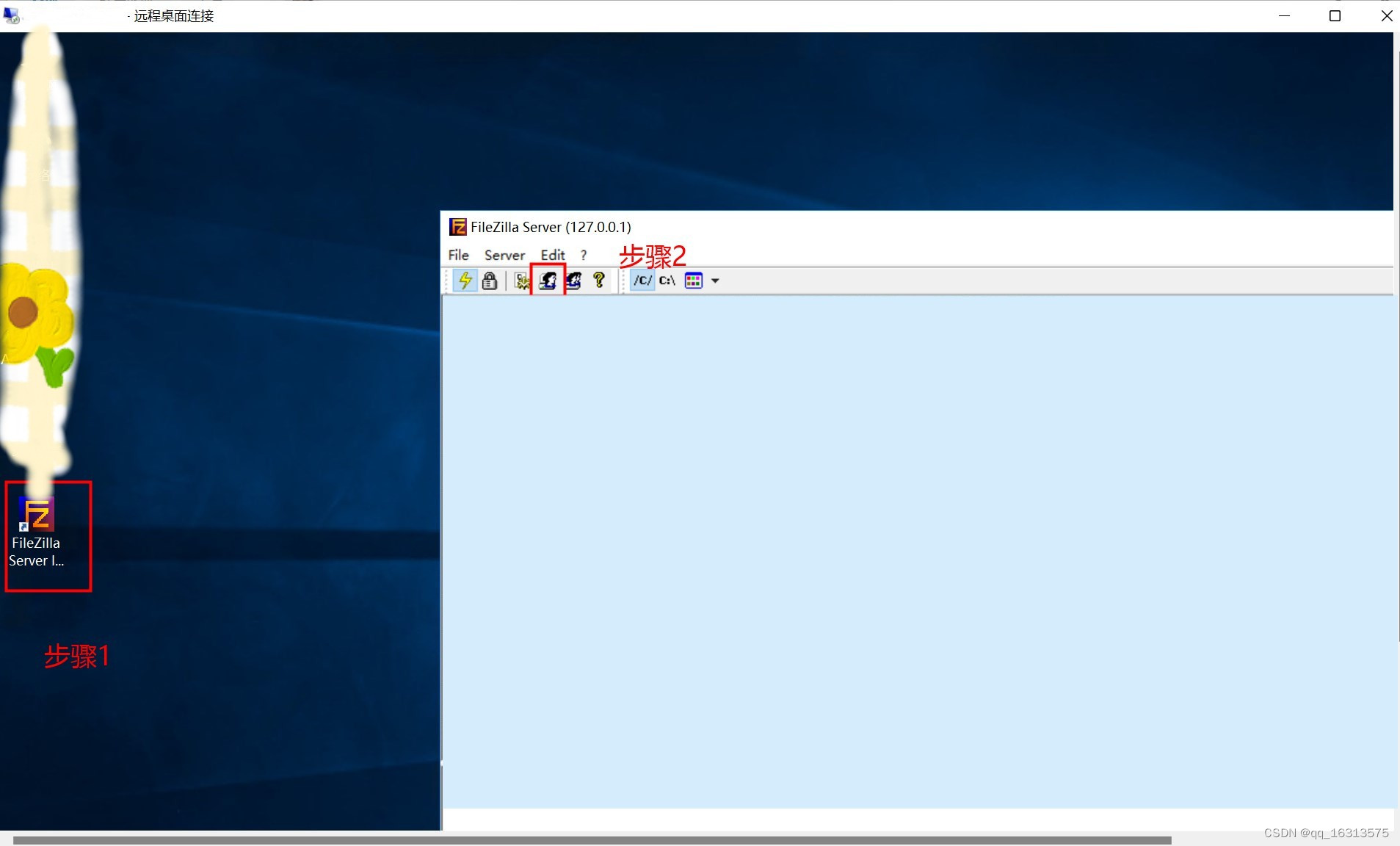This screenshot has width=1400, height=846.
Task: Click the colored grid sorting icon
Action: coord(694,281)
